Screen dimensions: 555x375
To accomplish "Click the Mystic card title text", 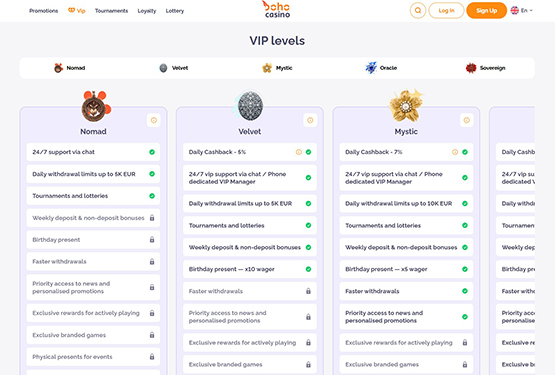I will coord(406,132).
